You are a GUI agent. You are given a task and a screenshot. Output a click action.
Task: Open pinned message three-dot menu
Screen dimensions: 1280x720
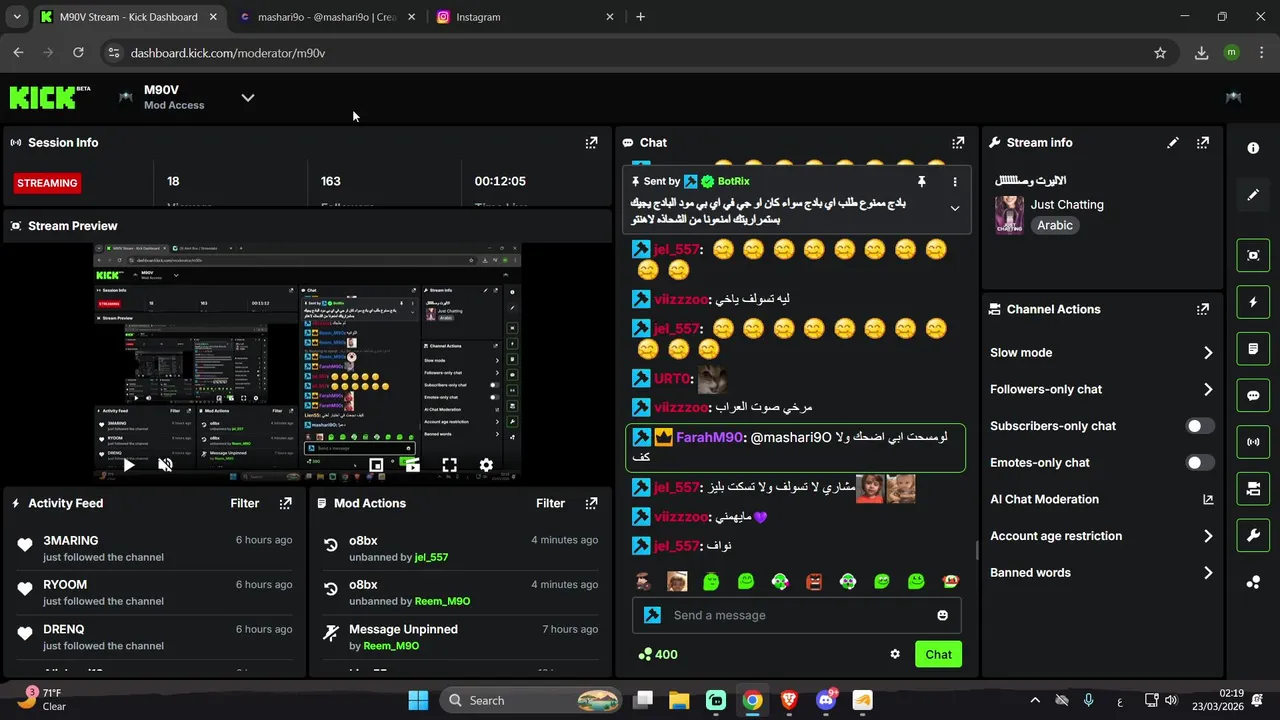click(955, 182)
